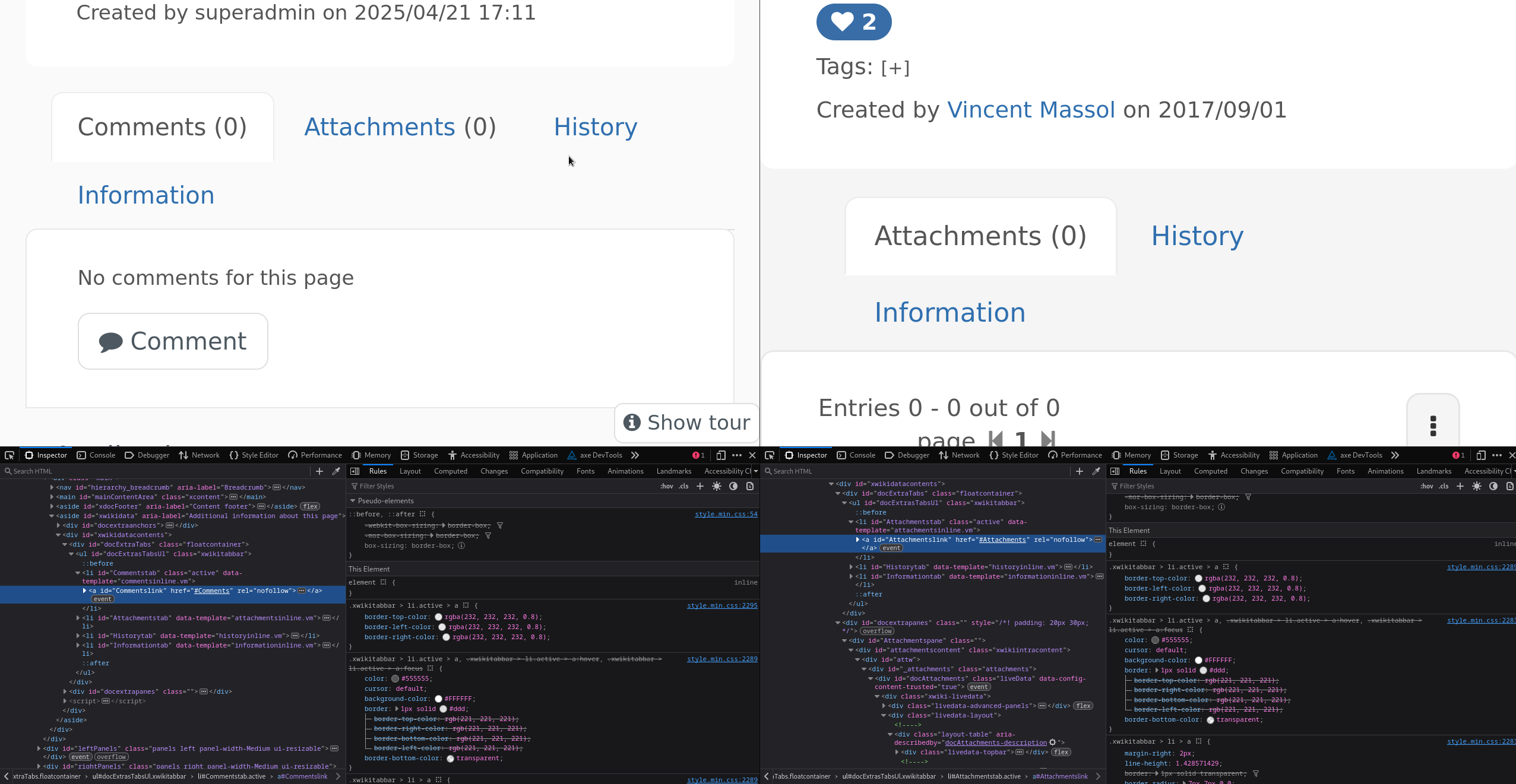Toggle light color scheme simulation in left Rules

[x=717, y=486]
